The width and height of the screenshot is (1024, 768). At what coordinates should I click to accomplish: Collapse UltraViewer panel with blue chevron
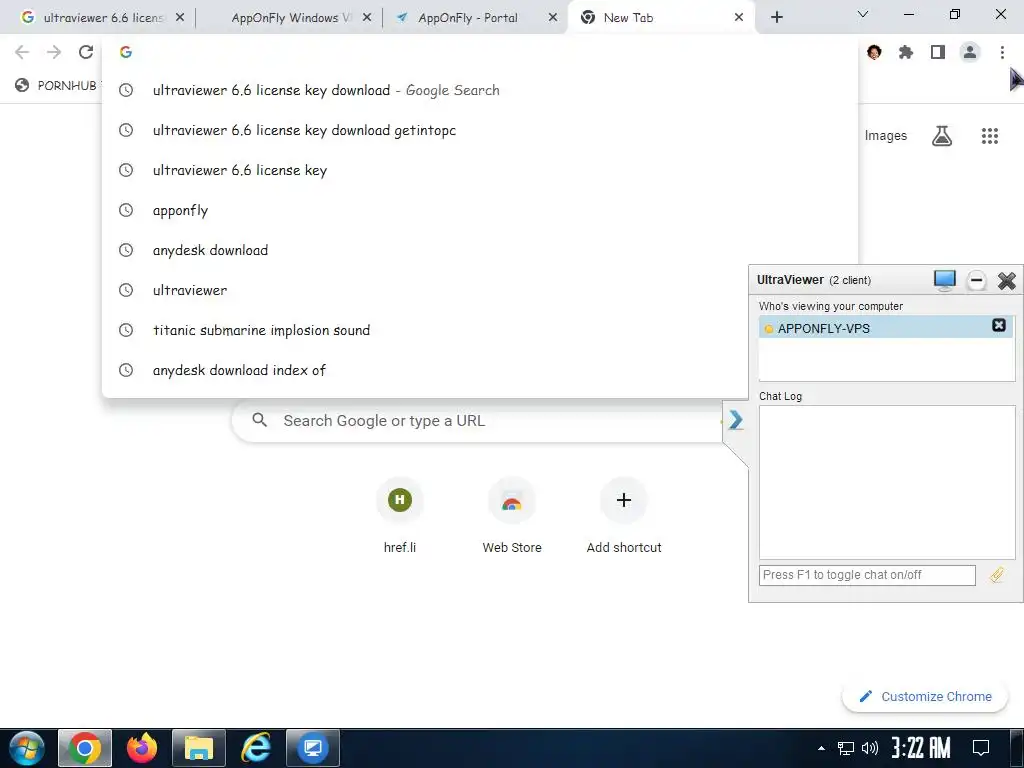tap(735, 419)
